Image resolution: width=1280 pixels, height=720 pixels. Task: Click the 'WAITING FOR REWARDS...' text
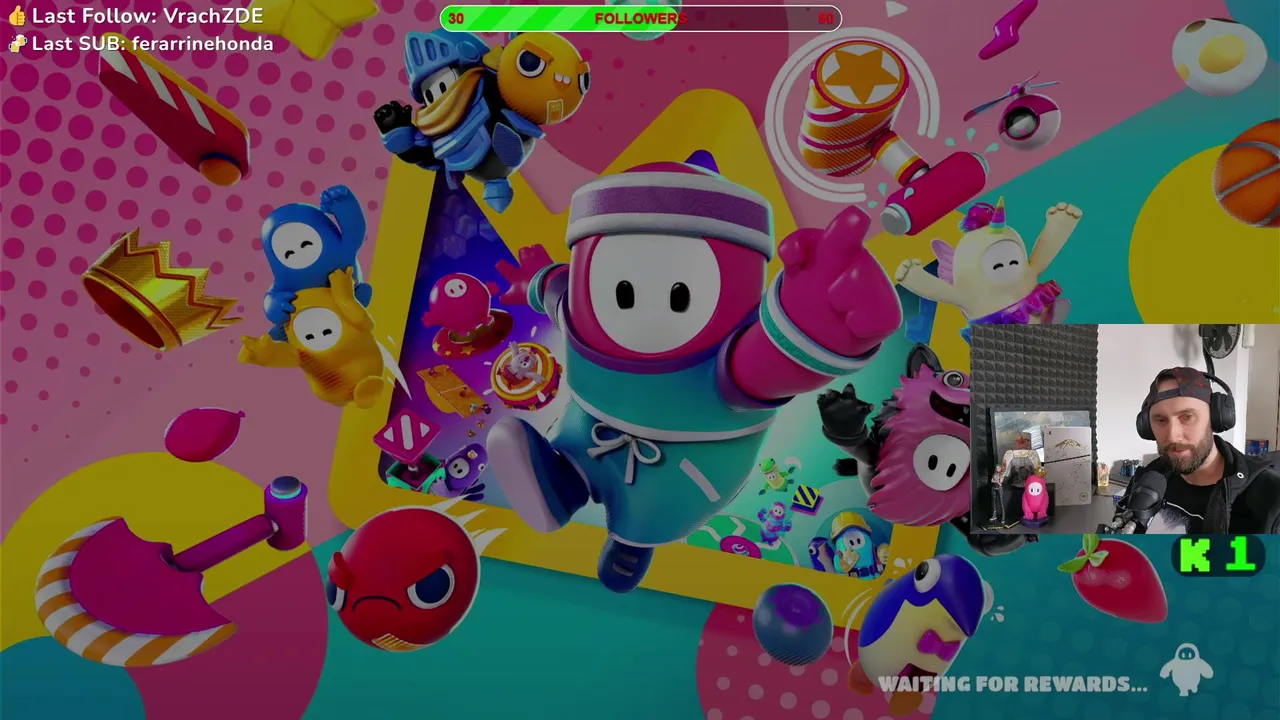pos(1012,685)
